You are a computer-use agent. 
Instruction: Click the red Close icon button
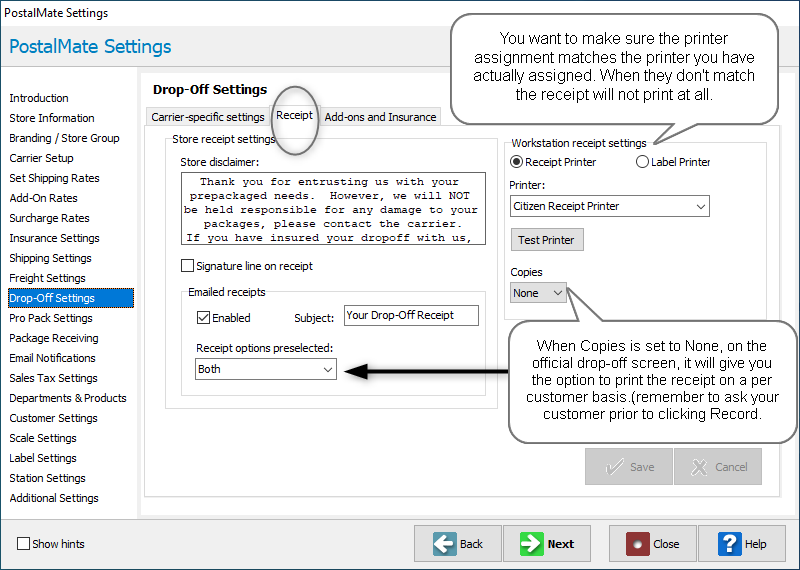pyautogui.click(x=638, y=544)
